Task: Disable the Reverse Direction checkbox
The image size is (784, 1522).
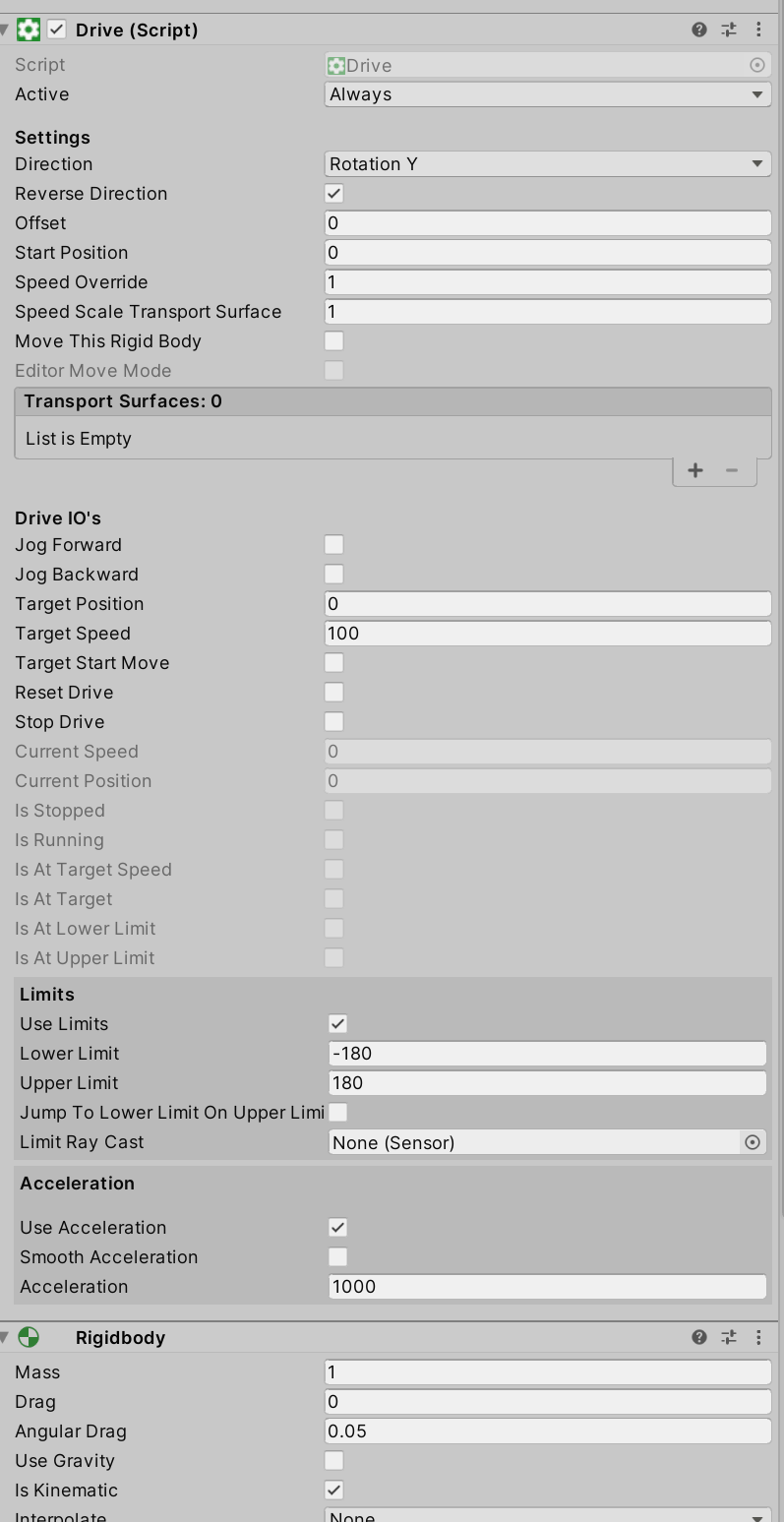Action: [x=334, y=194]
